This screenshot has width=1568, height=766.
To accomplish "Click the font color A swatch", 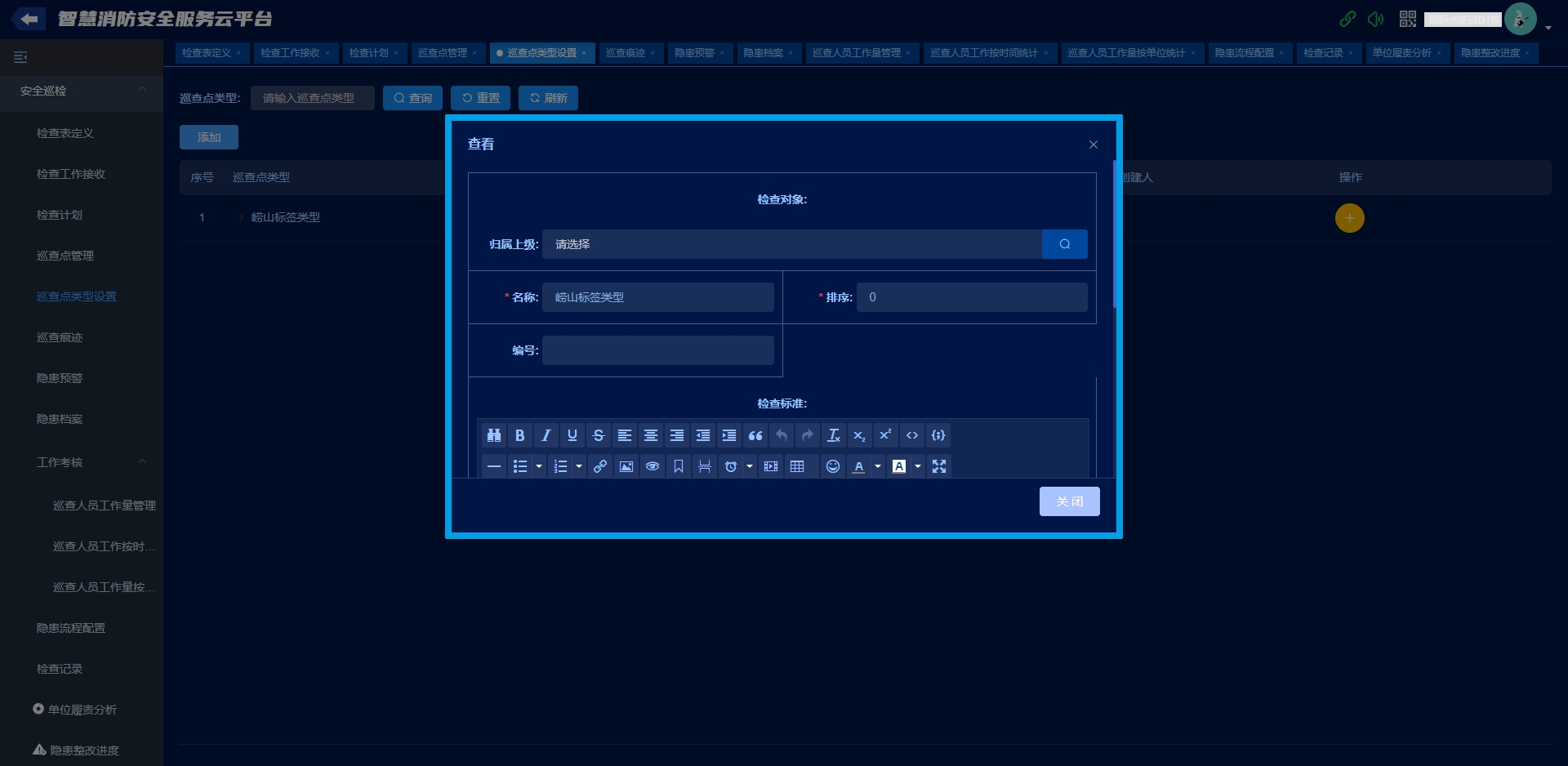I will point(858,466).
